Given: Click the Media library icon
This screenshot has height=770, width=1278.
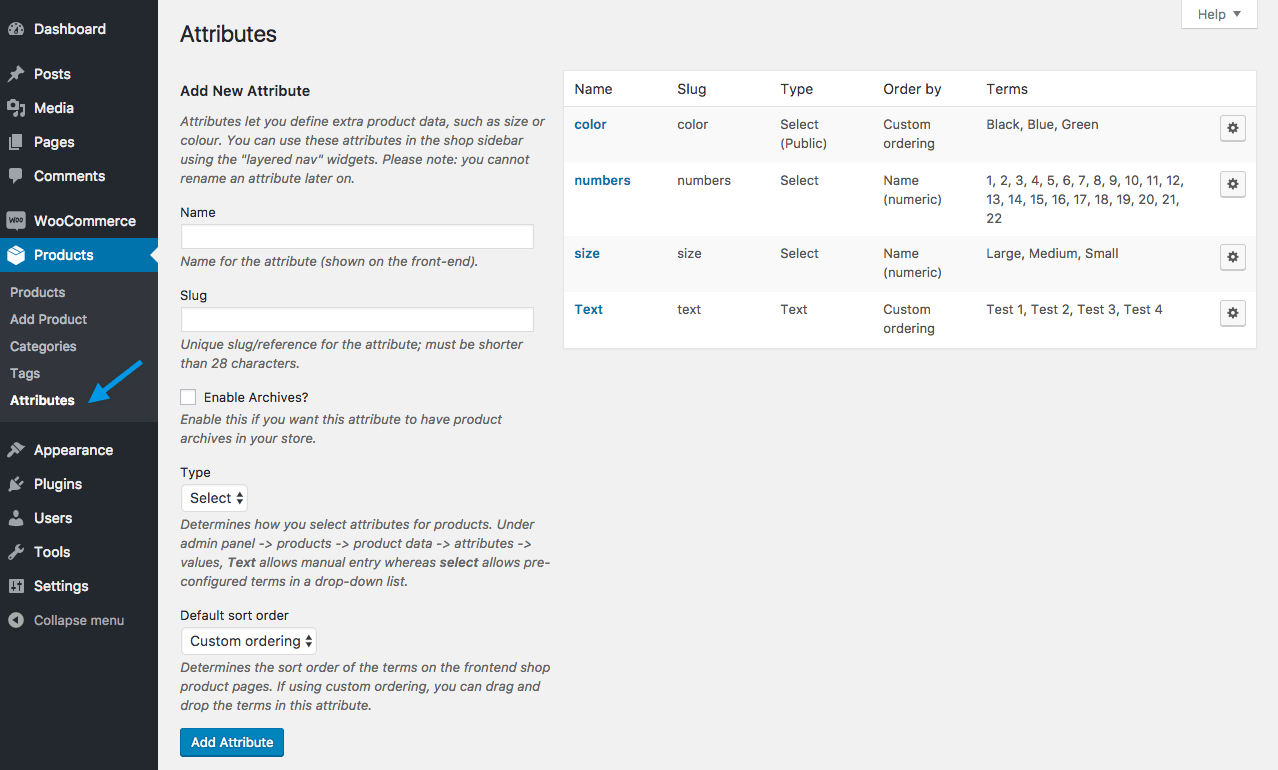Looking at the screenshot, I should coord(16,108).
